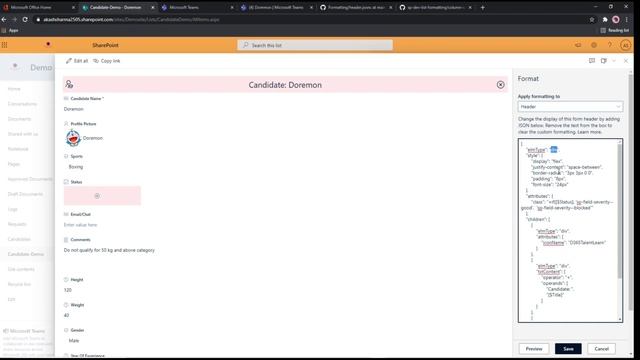Switch to the Doremon Microsoft Teams tab
This screenshot has width=640, height=360.
[277, 7]
